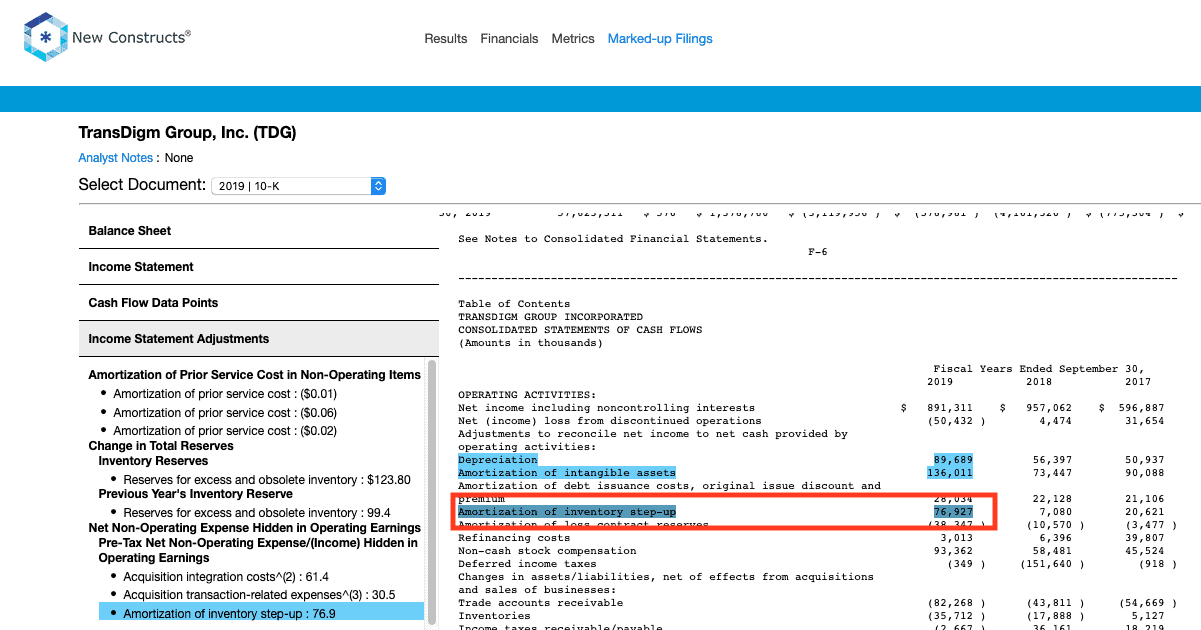Image resolution: width=1201 pixels, height=630 pixels.
Task: Click the OPERATING ACTIVITIES: heading in filing
Action: (x=527, y=395)
